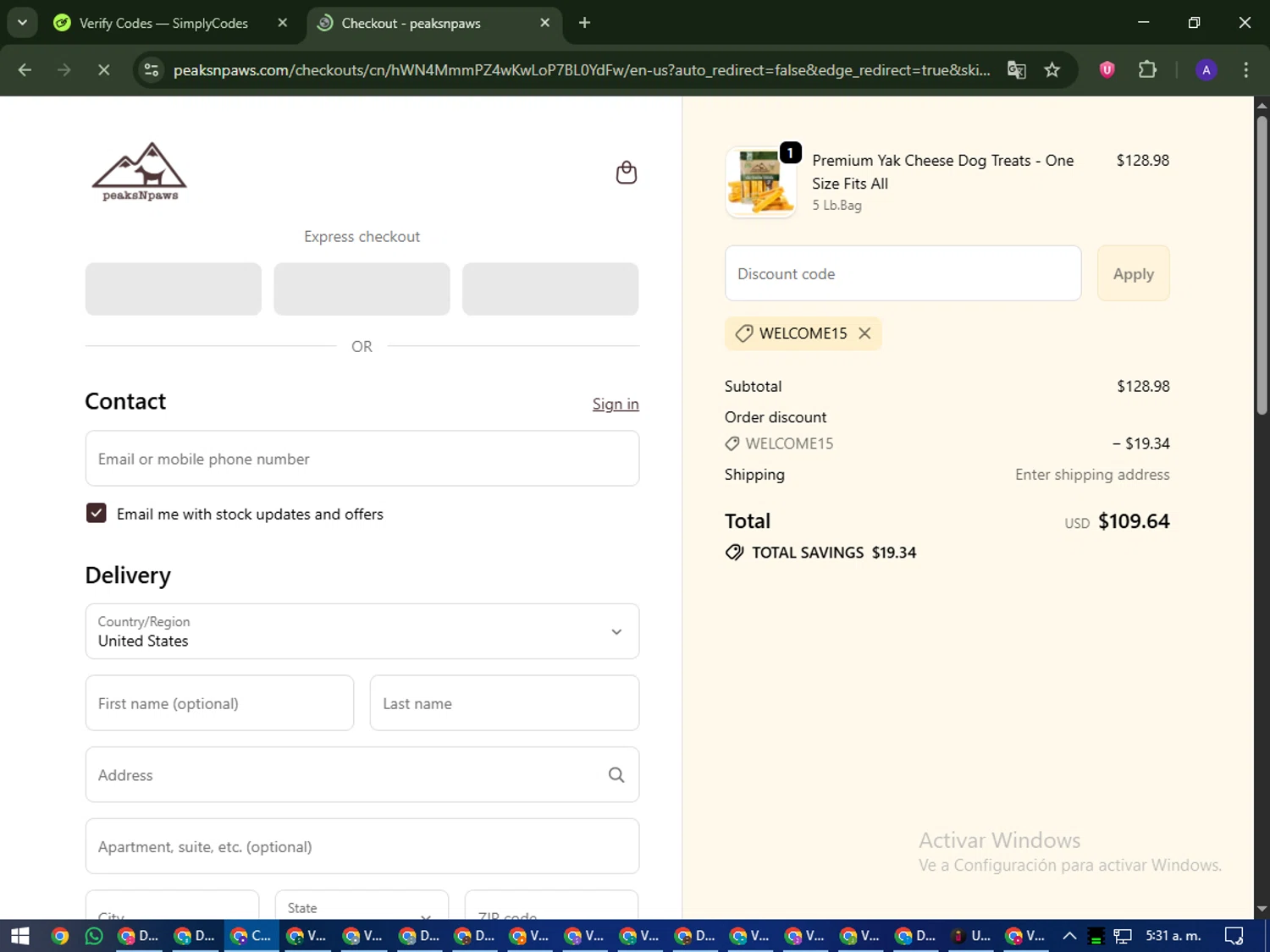This screenshot has height=952, width=1270.
Task: Remove the WELCOME15 discount tag
Action: tap(864, 333)
